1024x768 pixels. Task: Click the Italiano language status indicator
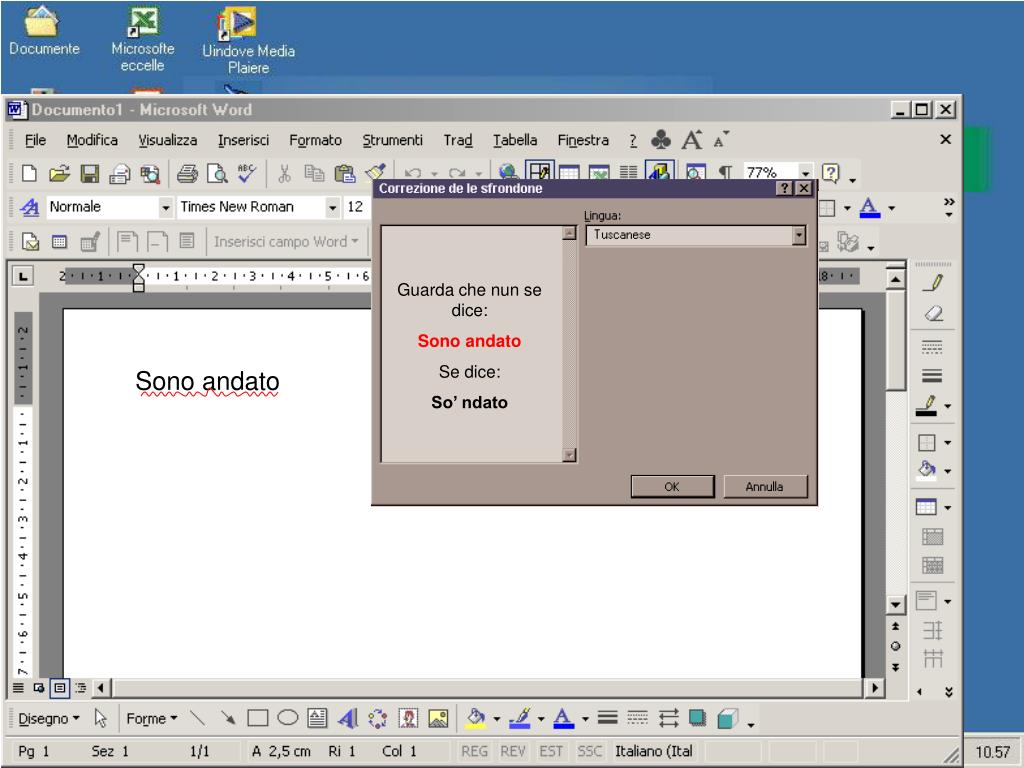tap(654, 751)
